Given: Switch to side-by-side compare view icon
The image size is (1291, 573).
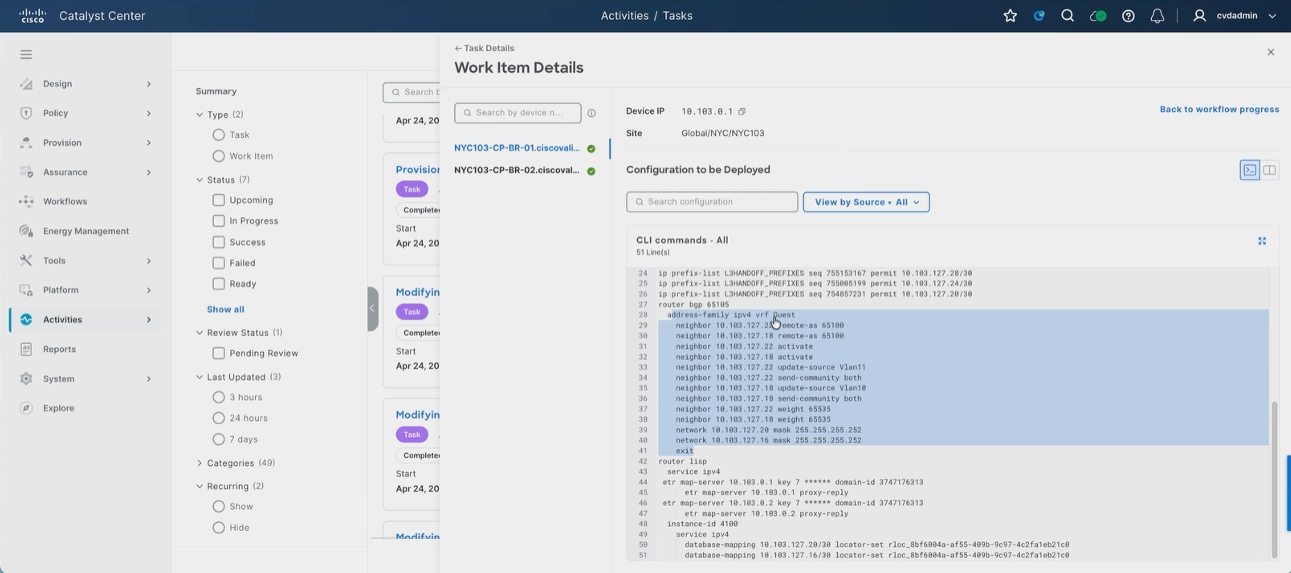Looking at the screenshot, I should pos(1269,170).
